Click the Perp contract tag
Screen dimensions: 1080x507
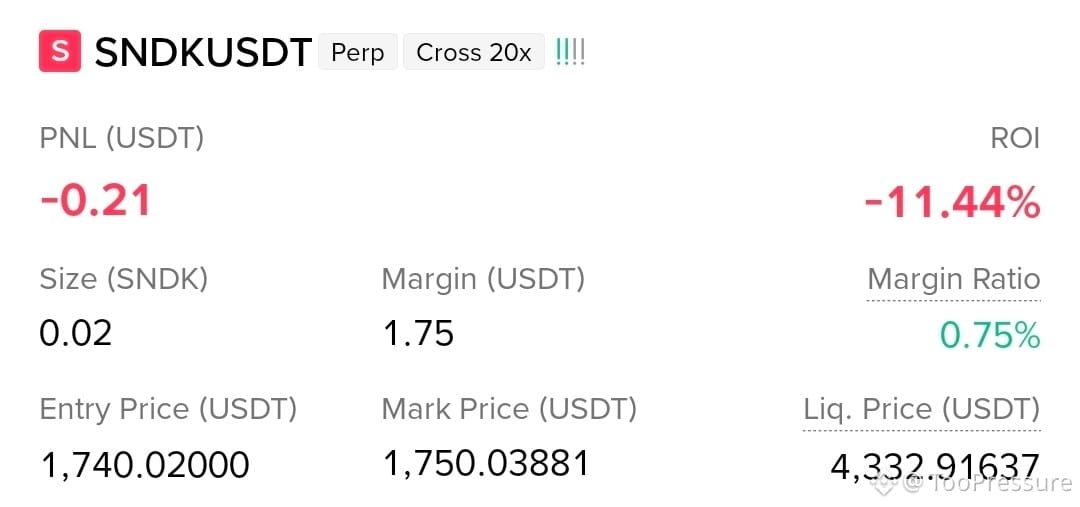coord(357,53)
